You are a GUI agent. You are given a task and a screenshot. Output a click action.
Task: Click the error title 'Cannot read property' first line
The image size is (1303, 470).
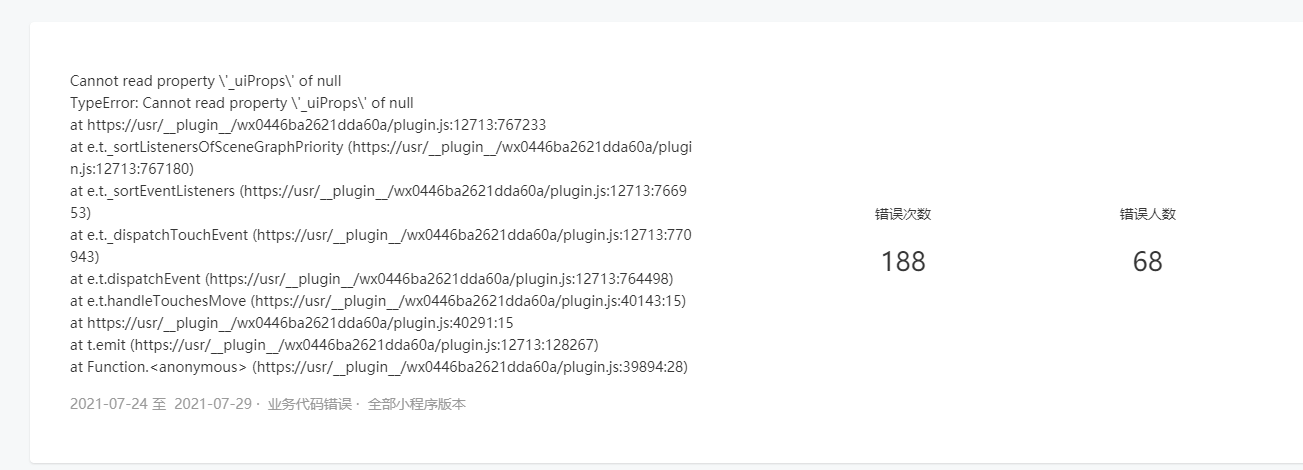coord(206,81)
